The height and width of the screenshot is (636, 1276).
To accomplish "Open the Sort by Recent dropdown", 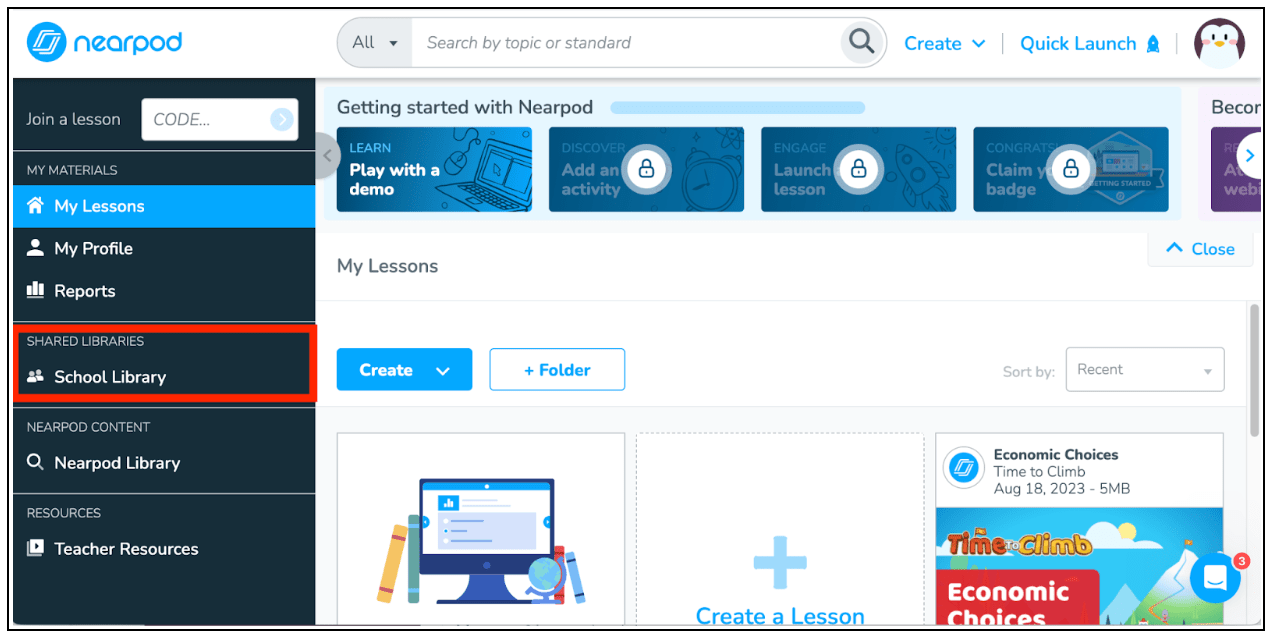I will tap(1145, 370).
